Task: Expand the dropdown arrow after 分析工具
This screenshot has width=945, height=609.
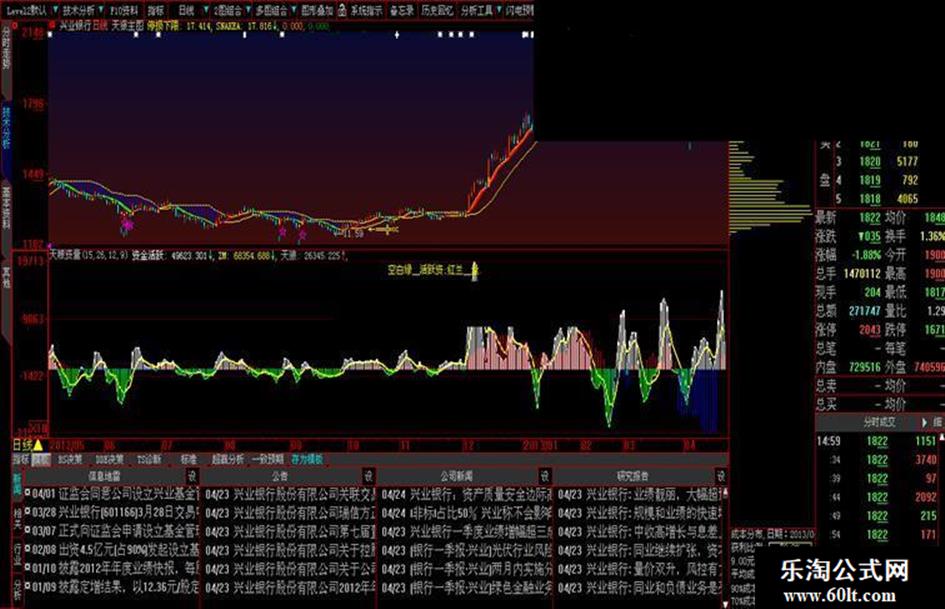Action: click(x=499, y=10)
